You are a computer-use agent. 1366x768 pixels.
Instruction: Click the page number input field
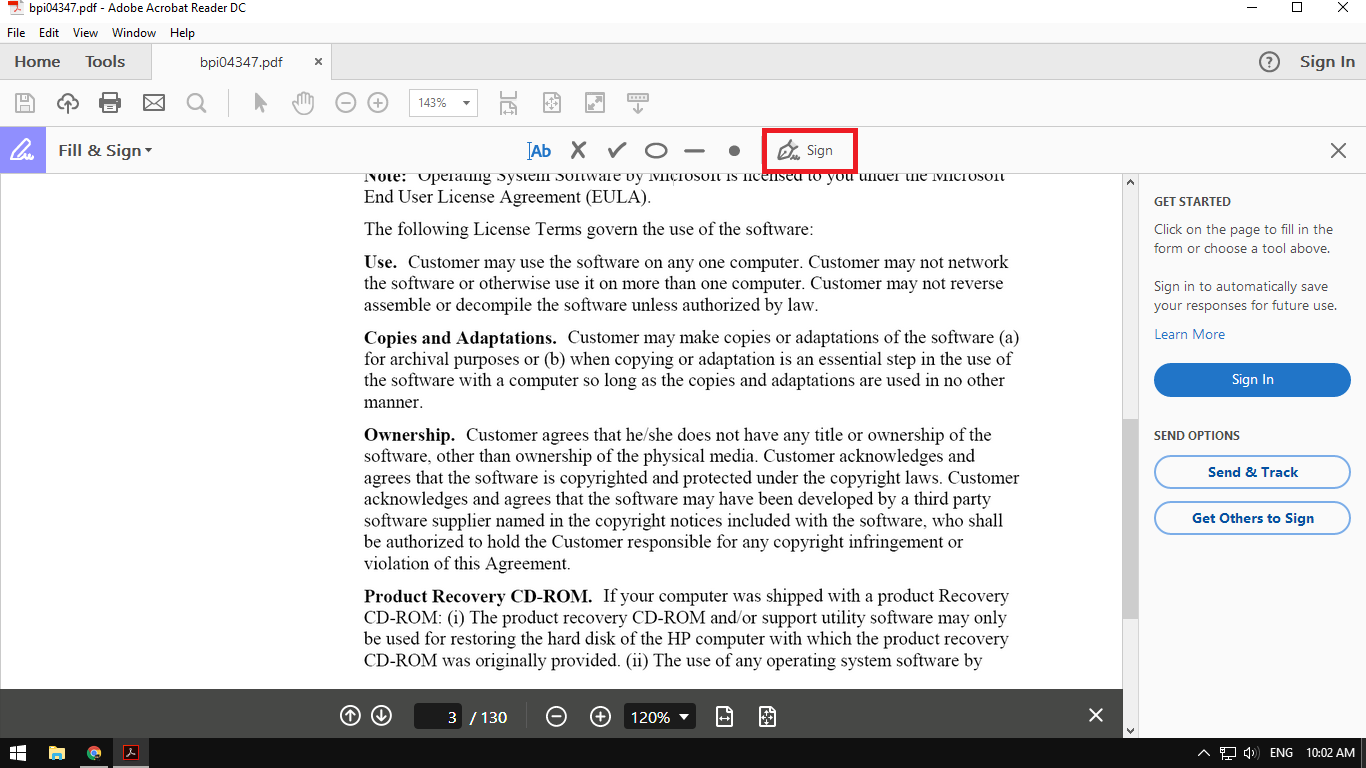click(438, 717)
